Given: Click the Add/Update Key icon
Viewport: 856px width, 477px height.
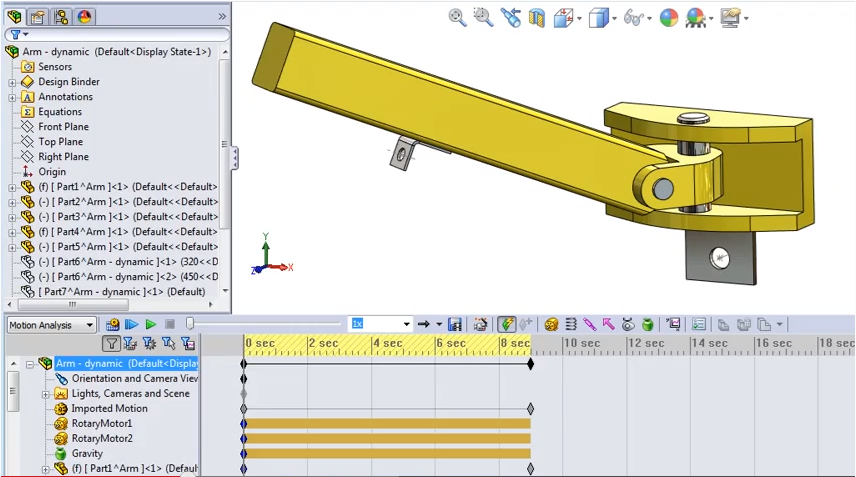Looking at the screenshot, I should pos(525,325).
